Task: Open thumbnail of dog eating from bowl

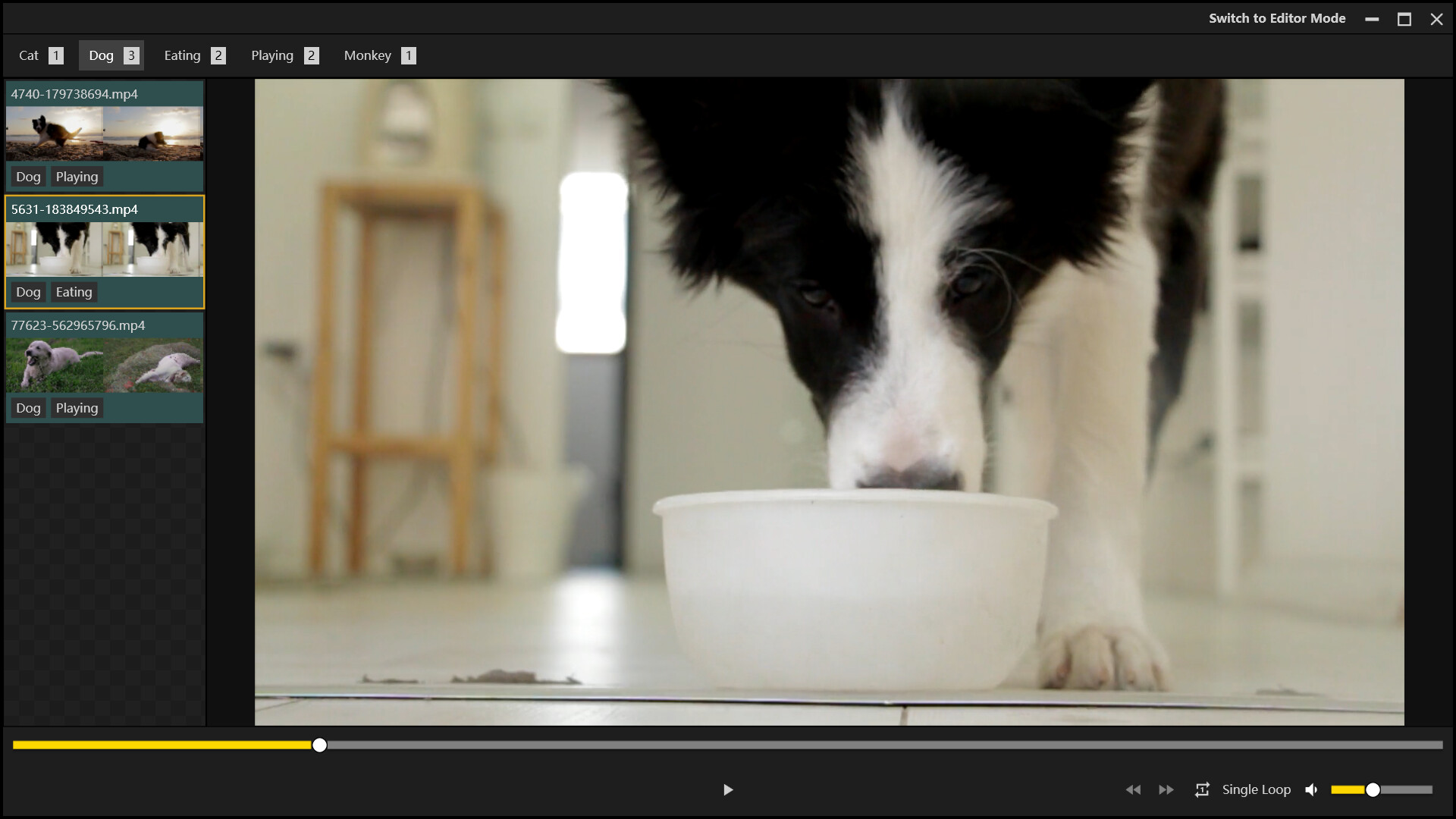Action: (x=105, y=249)
